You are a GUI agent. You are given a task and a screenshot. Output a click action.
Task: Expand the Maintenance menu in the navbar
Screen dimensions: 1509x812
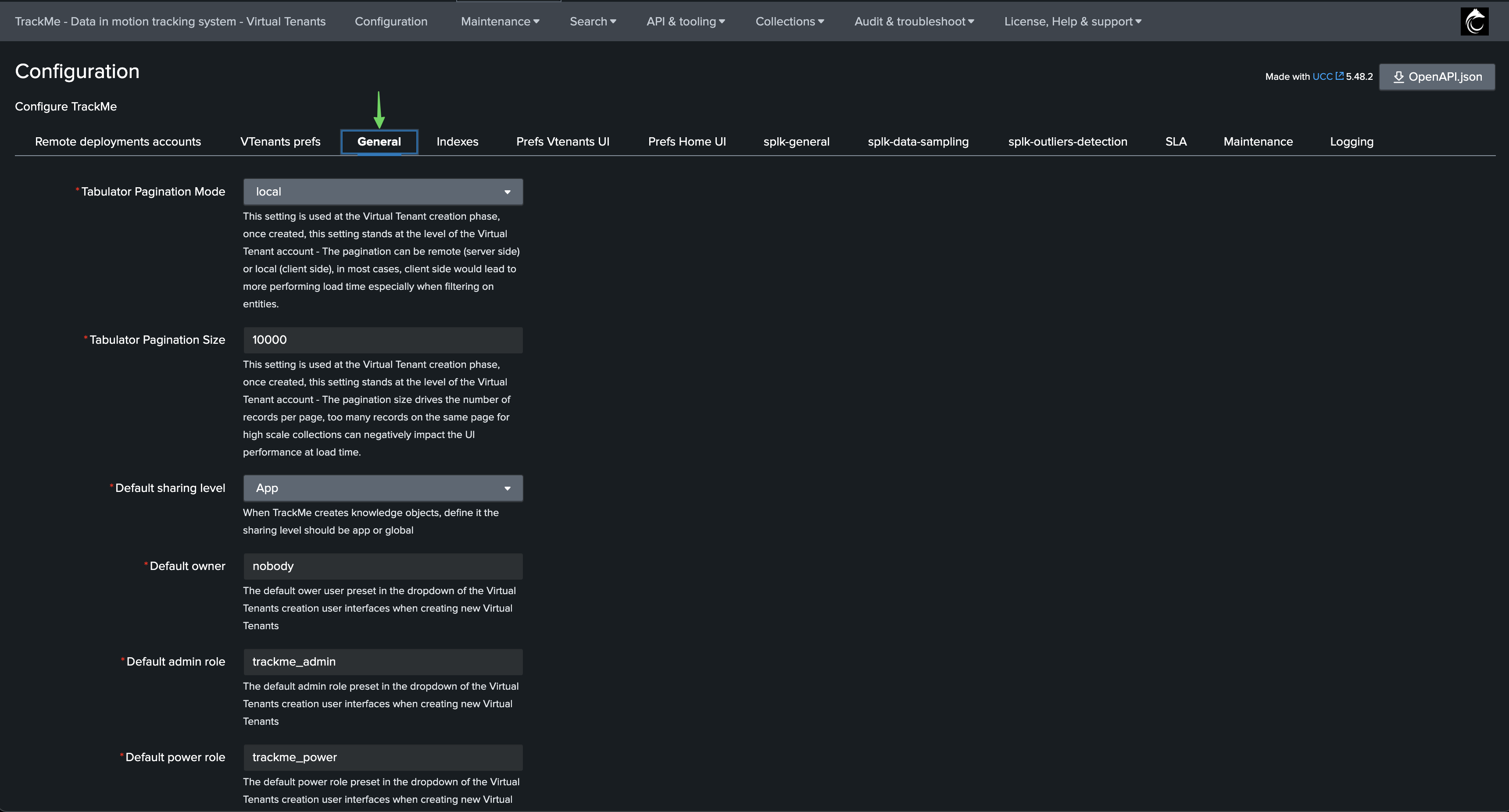(x=500, y=21)
